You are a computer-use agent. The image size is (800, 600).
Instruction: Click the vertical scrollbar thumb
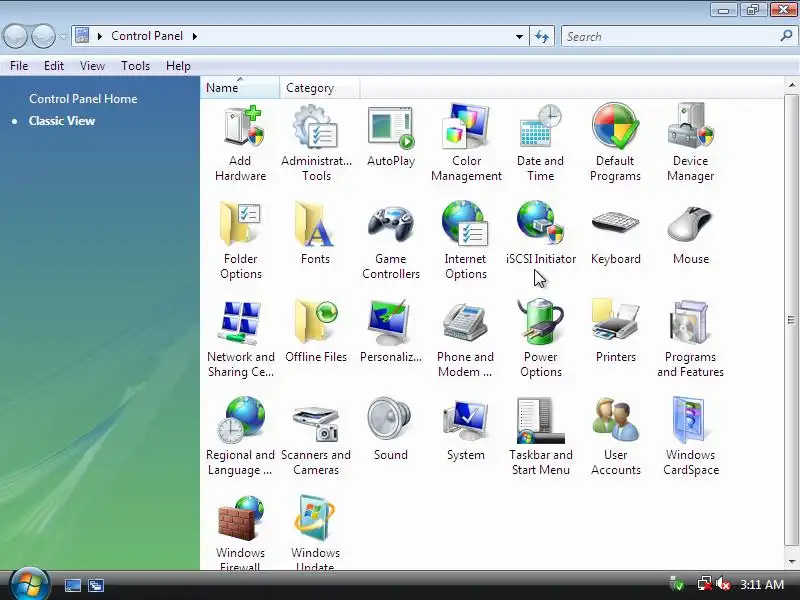pyautogui.click(x=792, y=320)
